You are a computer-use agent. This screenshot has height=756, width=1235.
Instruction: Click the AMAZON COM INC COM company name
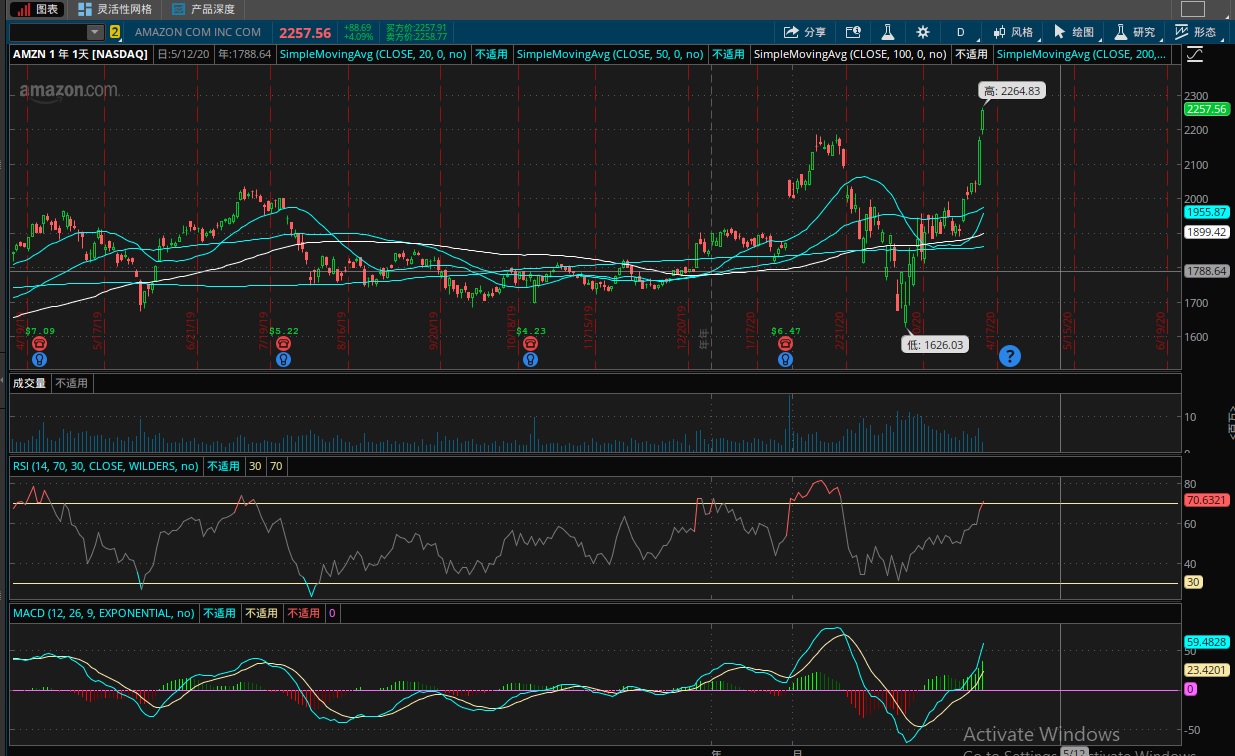click(x=198, y=32)
